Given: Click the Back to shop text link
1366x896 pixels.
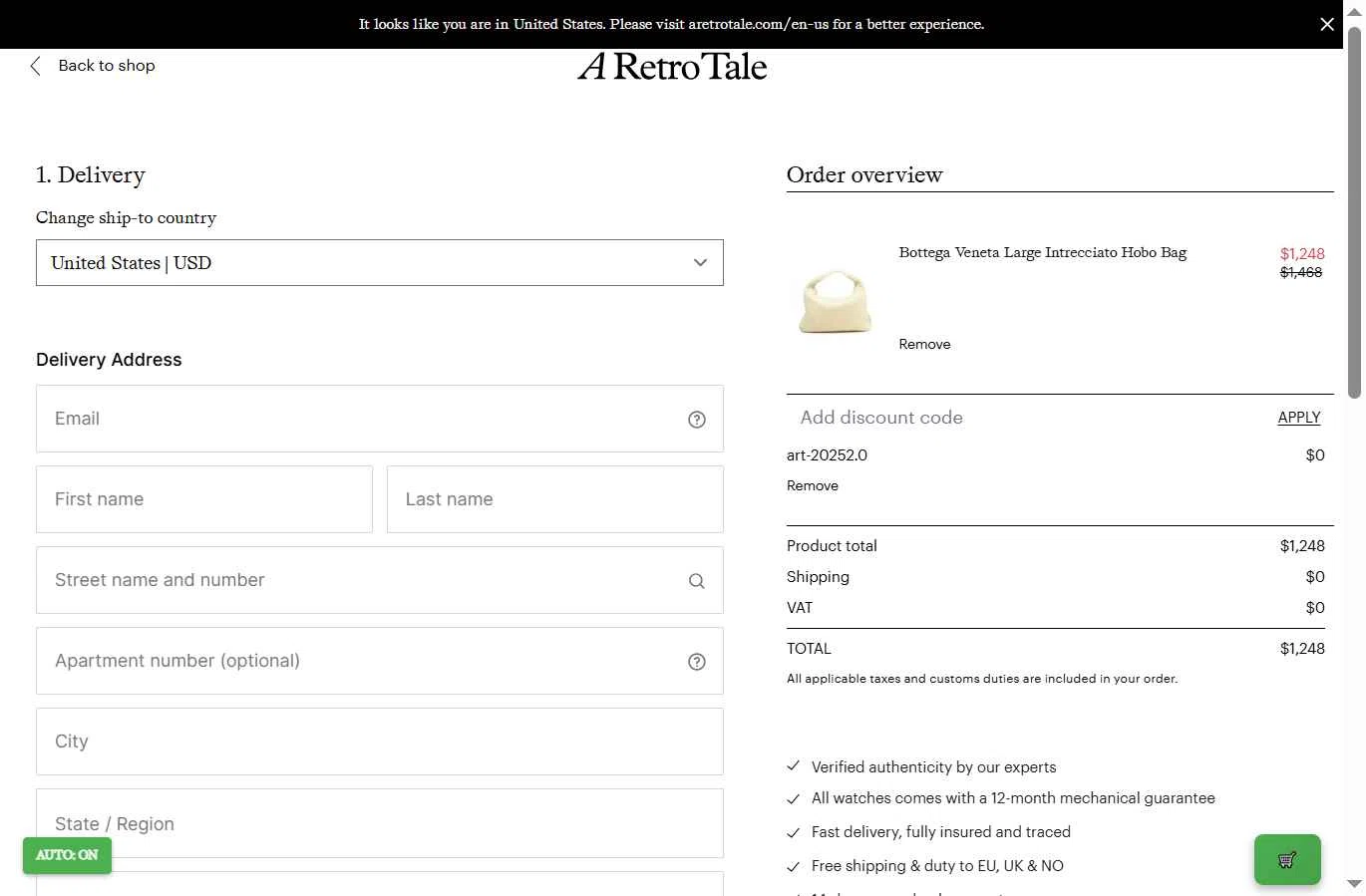Looking at the screenshot, I should point(107,66).
